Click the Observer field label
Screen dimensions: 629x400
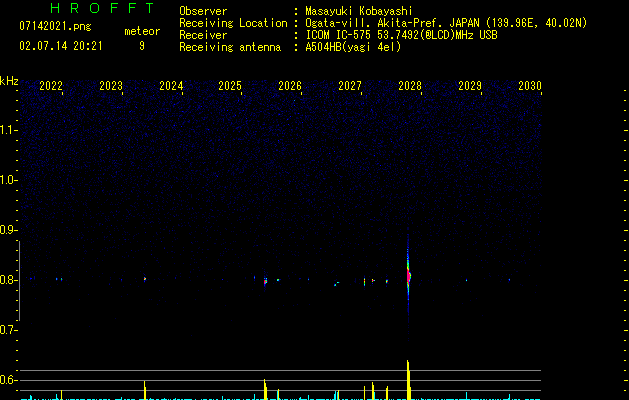click(203, 11)
